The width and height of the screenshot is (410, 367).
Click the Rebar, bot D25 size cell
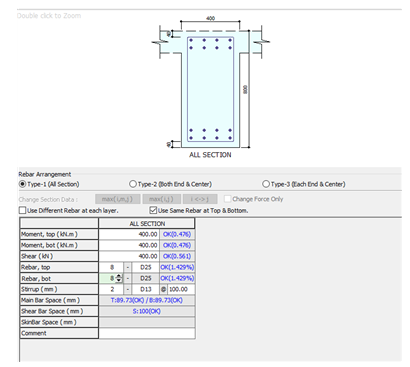[x=146, y=278]
